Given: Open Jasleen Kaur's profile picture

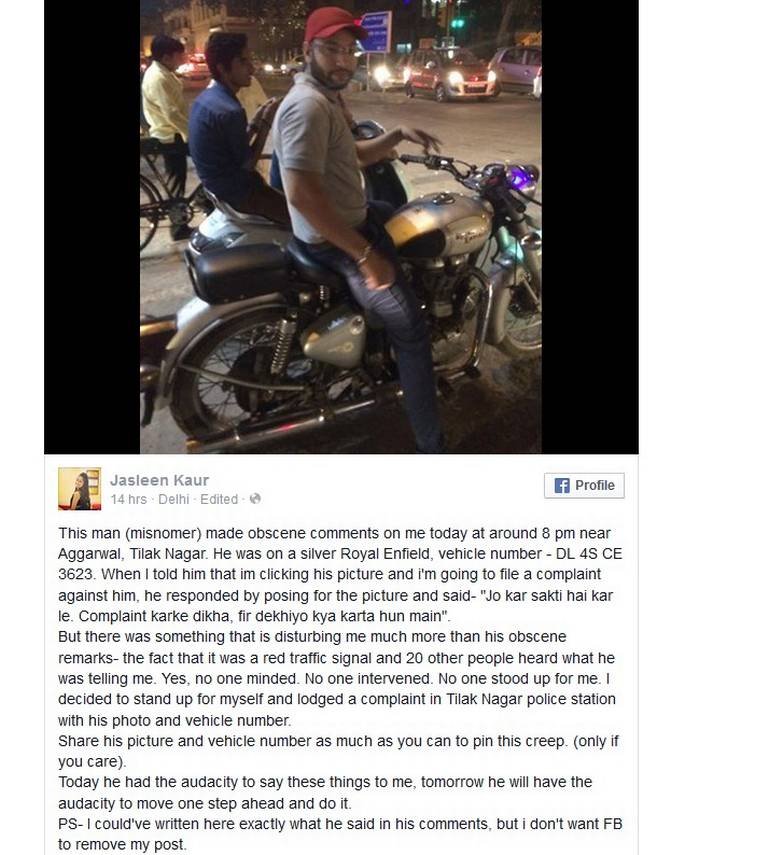Looking at the screenshot, I should pos(80,489).
